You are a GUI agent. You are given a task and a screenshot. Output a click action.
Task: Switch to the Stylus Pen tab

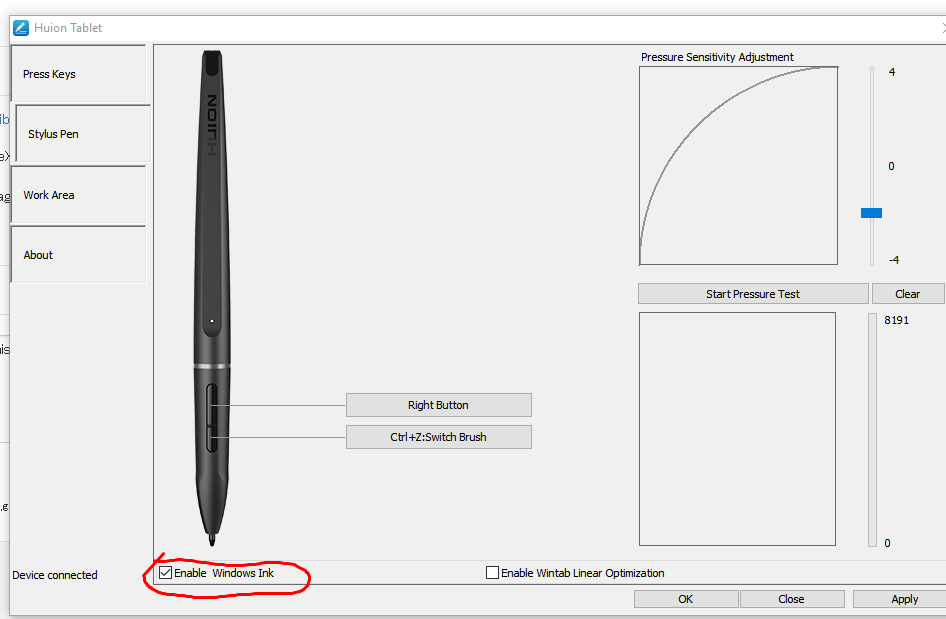(83, 134)
